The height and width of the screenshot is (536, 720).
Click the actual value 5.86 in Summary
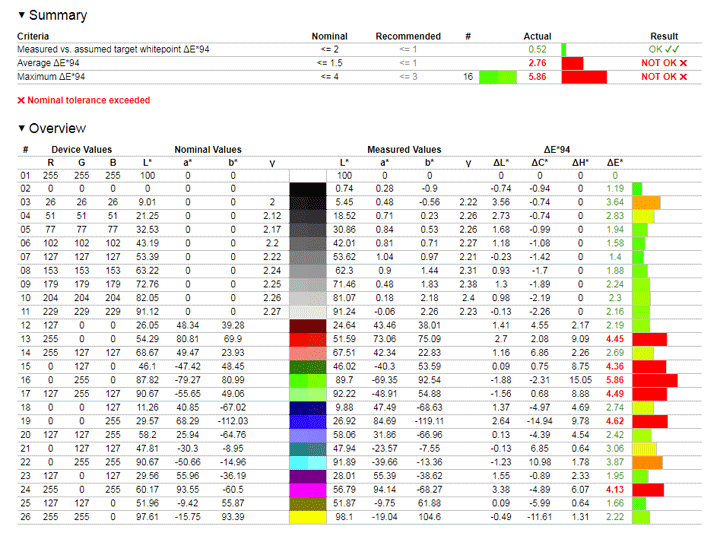pos(537,77)
